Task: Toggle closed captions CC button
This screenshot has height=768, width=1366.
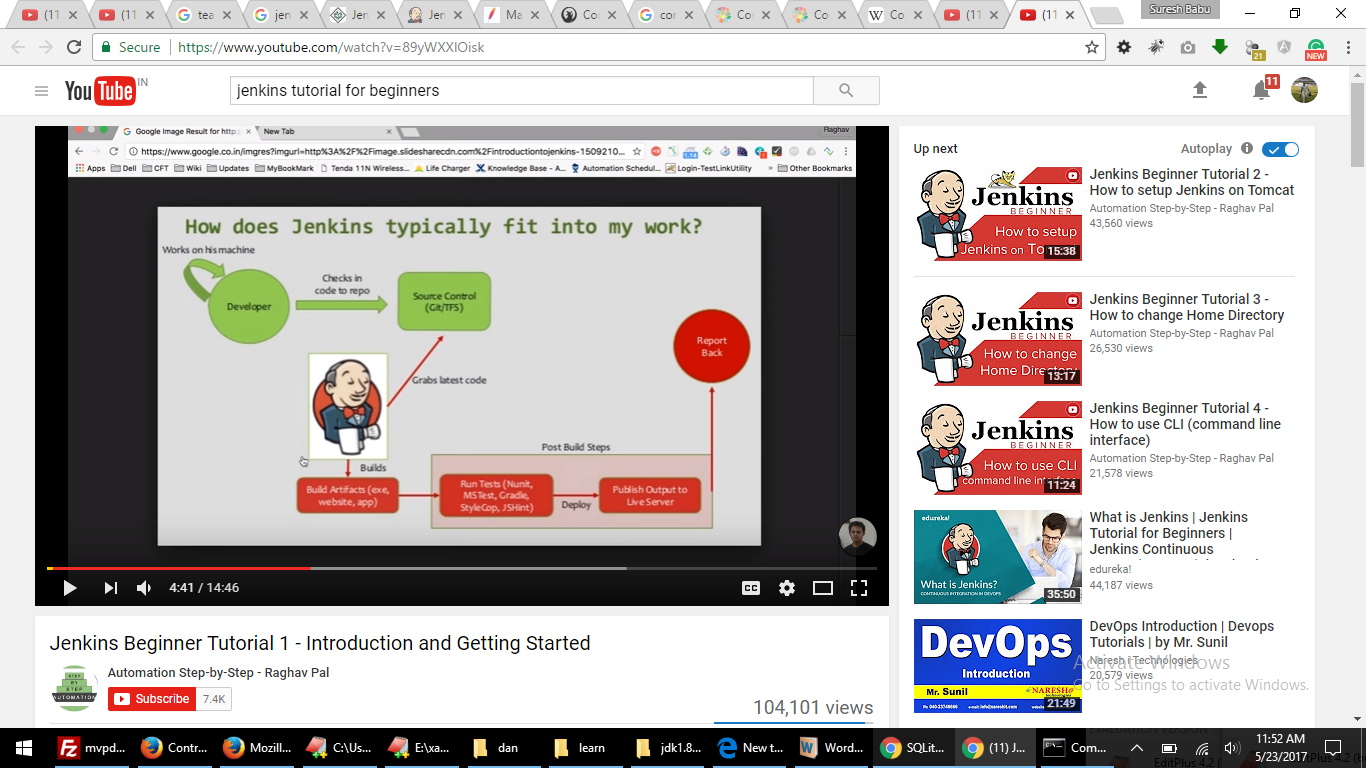Action: 751,588
